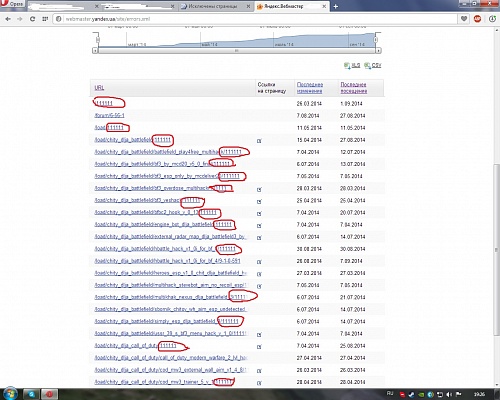Image resolution: width=500 pixels, height=400 pixels.
Task: Open the downloads icon in toolbar
Action: click(492, 19)
